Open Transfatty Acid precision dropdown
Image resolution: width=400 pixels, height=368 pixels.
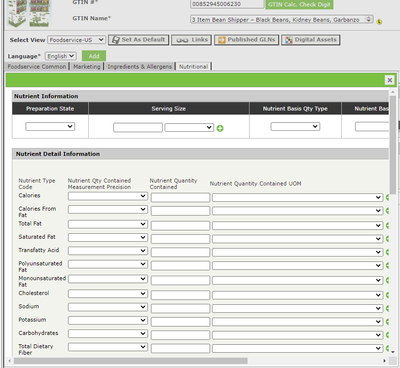coord(108,251)
